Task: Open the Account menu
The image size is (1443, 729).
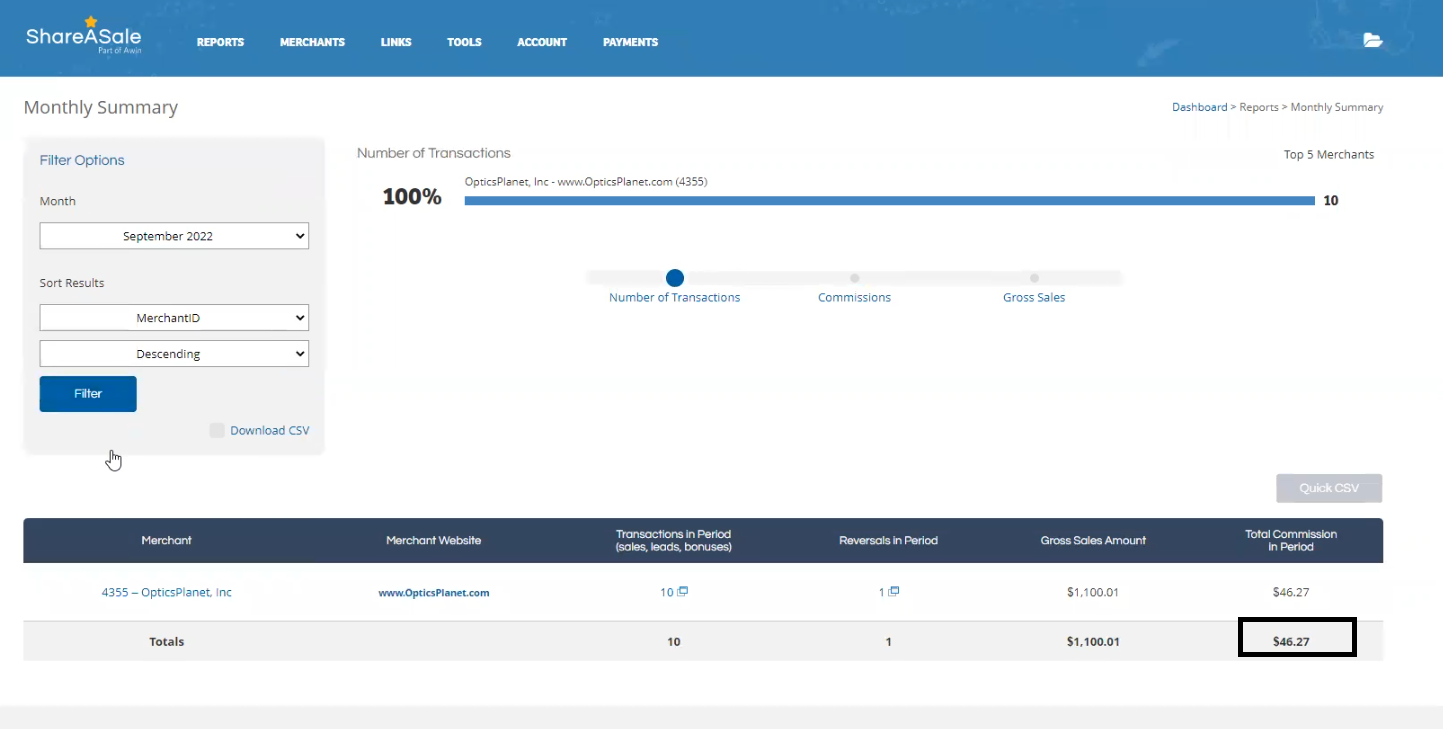Action: tap(542, 42)
